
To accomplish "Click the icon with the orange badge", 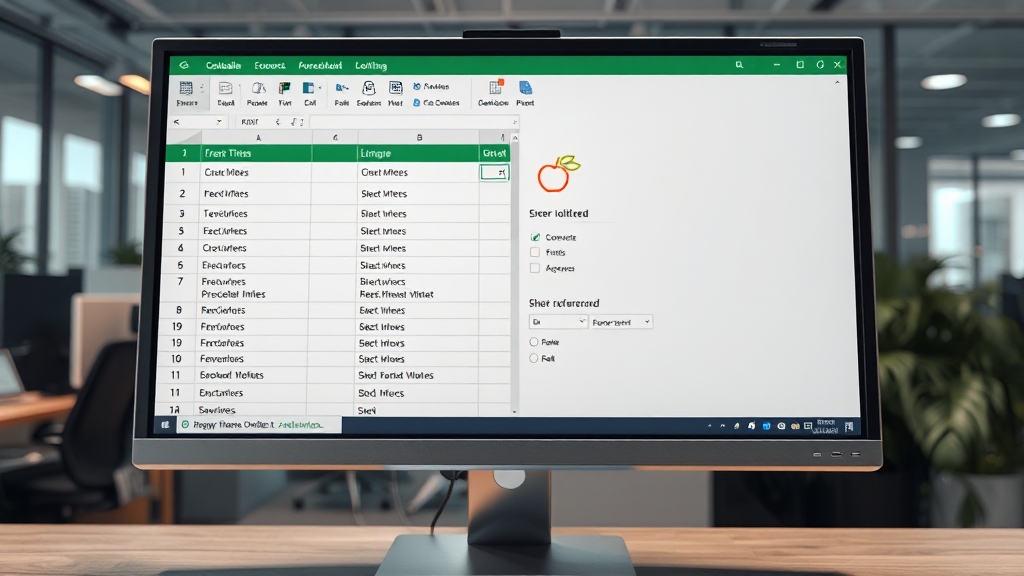I will pos(492,88).
